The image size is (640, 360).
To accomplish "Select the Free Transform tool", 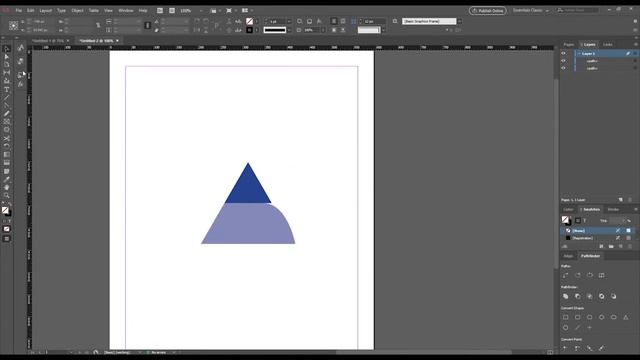I will 7,147.
